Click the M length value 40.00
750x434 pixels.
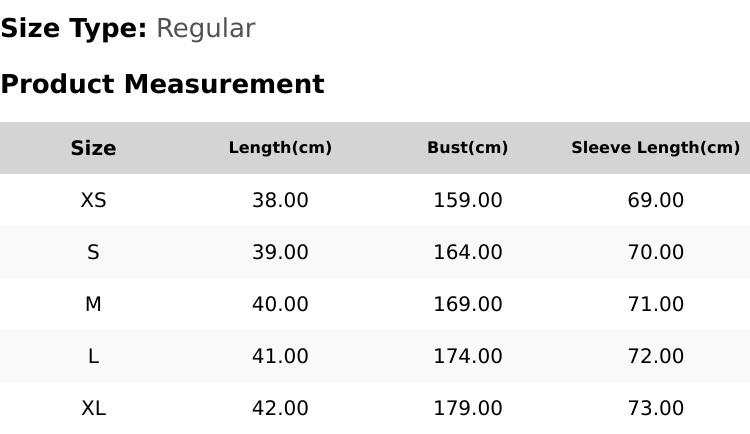[x=280, y=304]
